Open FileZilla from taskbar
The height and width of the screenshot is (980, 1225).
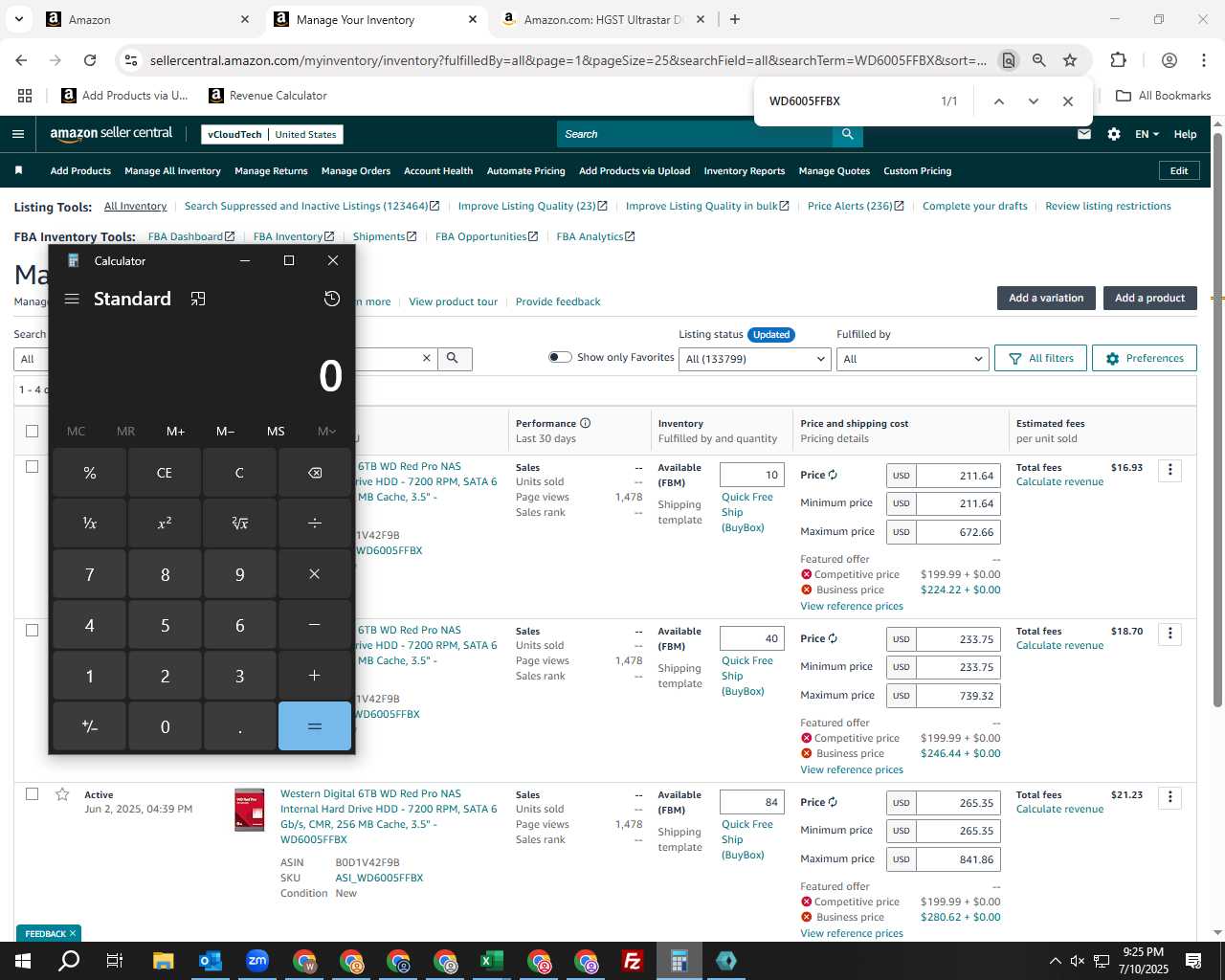tap(632, 961)
